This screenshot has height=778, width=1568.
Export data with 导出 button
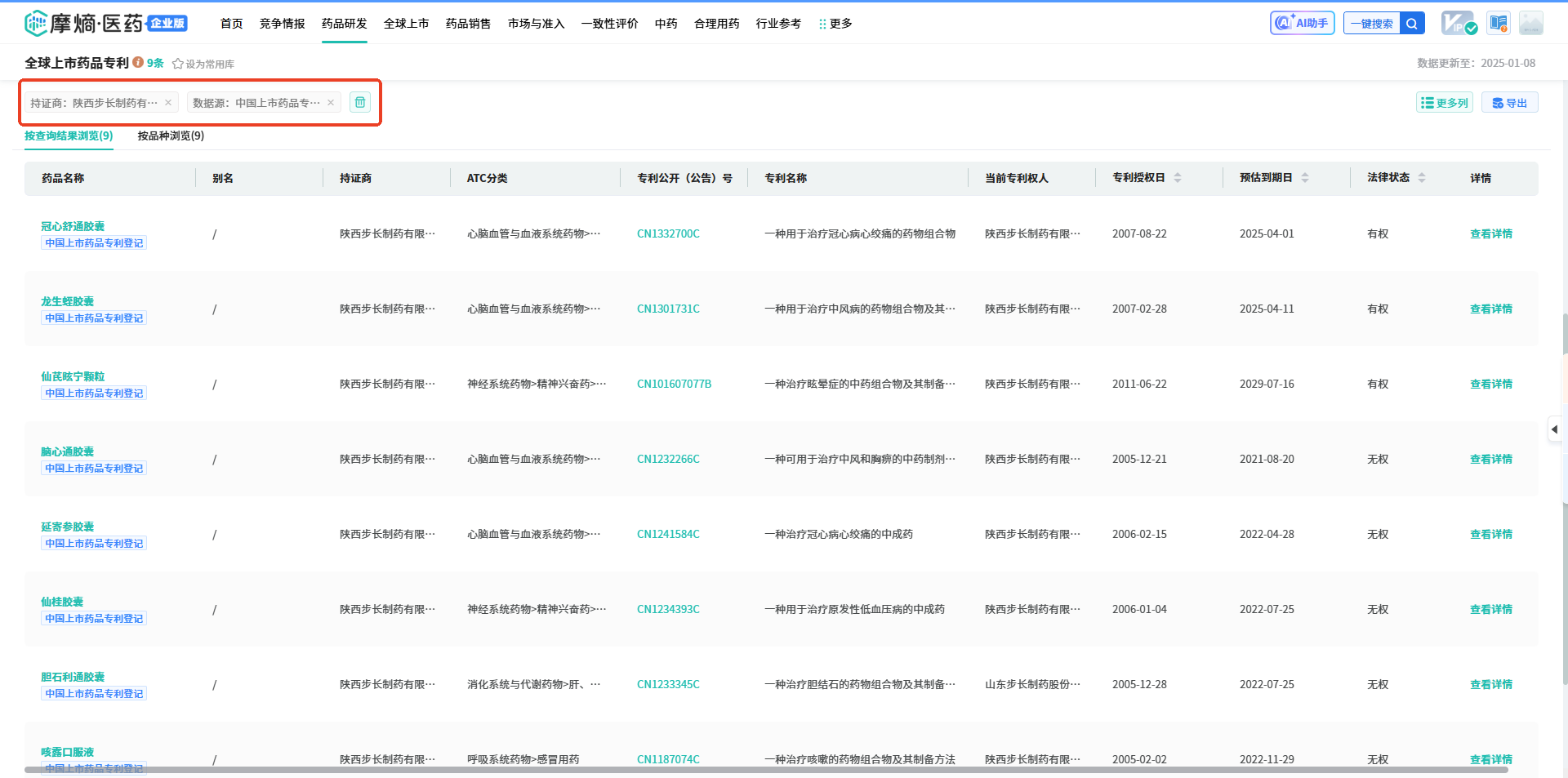coord(1509,103)
